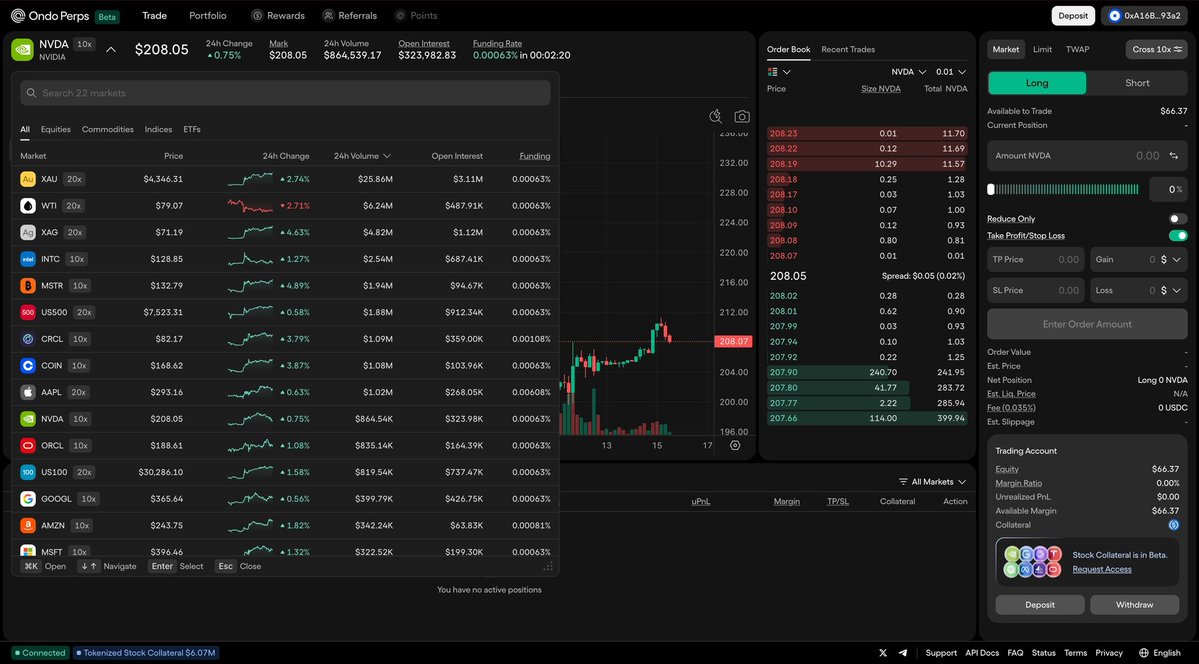The image size is (1199, 664).
Task: Click the chart indicator icon beside the camera
Action: [x=716, y=116]
